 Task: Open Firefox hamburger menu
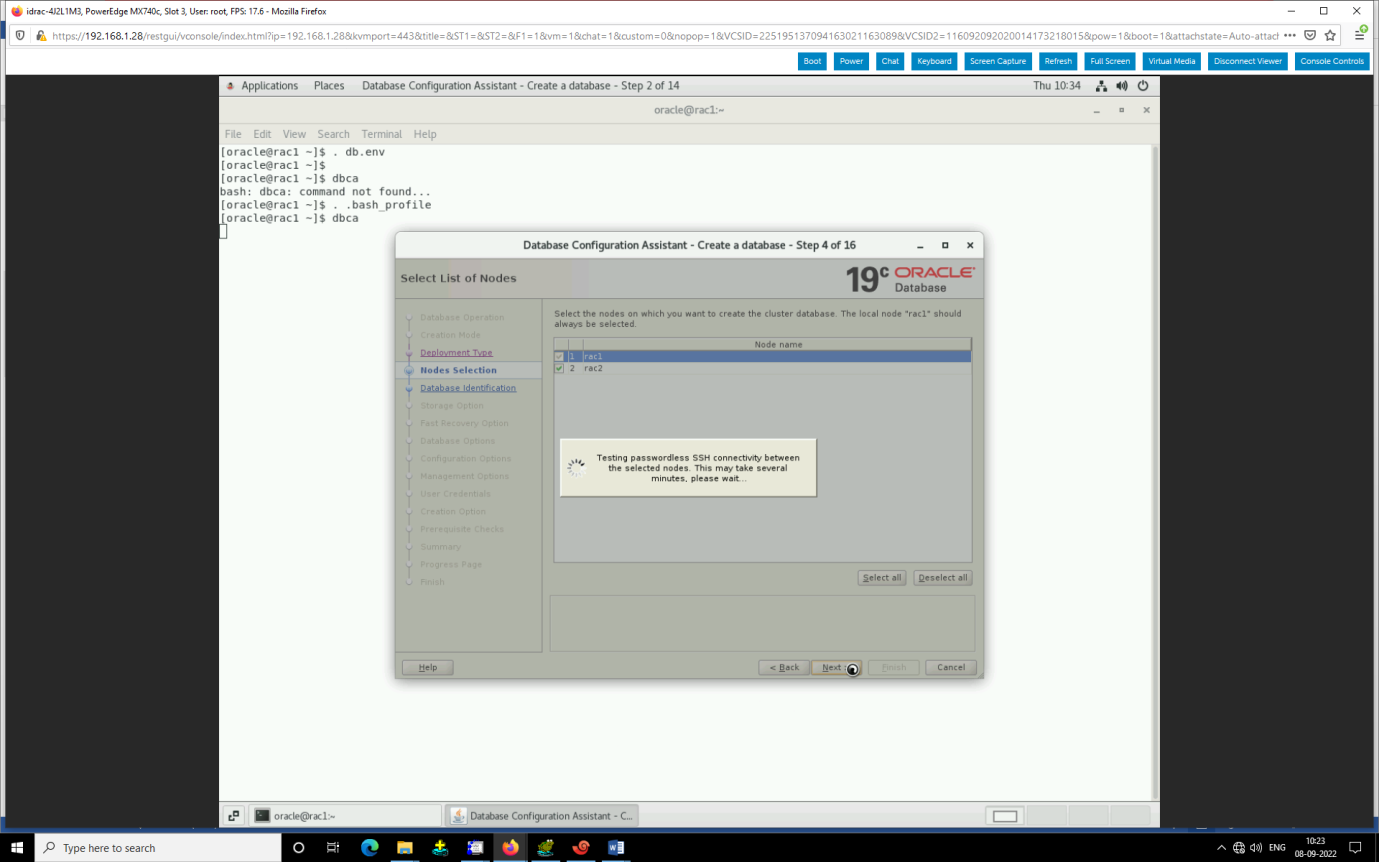[1360, 35]
